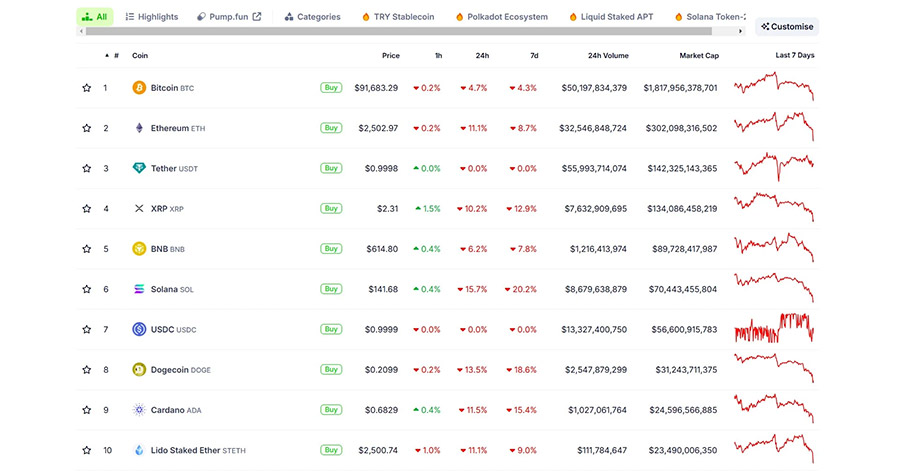900x471 pixels.
Task: Click the Ethereum diamond logo
Action: click(139, 128)
